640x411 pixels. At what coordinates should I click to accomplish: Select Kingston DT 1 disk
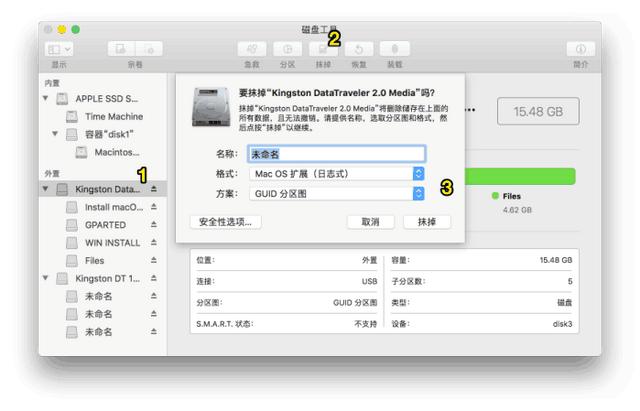coord(102,278)
